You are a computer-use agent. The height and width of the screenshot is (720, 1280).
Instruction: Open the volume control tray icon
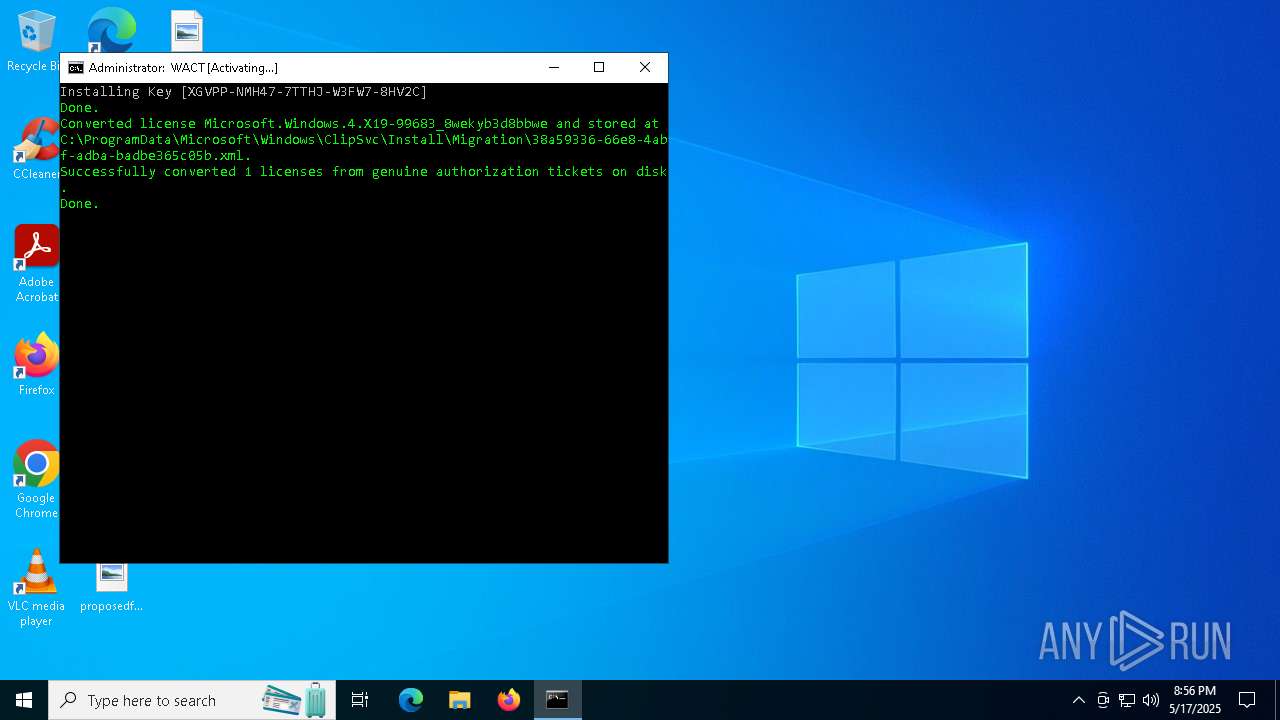click(1151, 700)
